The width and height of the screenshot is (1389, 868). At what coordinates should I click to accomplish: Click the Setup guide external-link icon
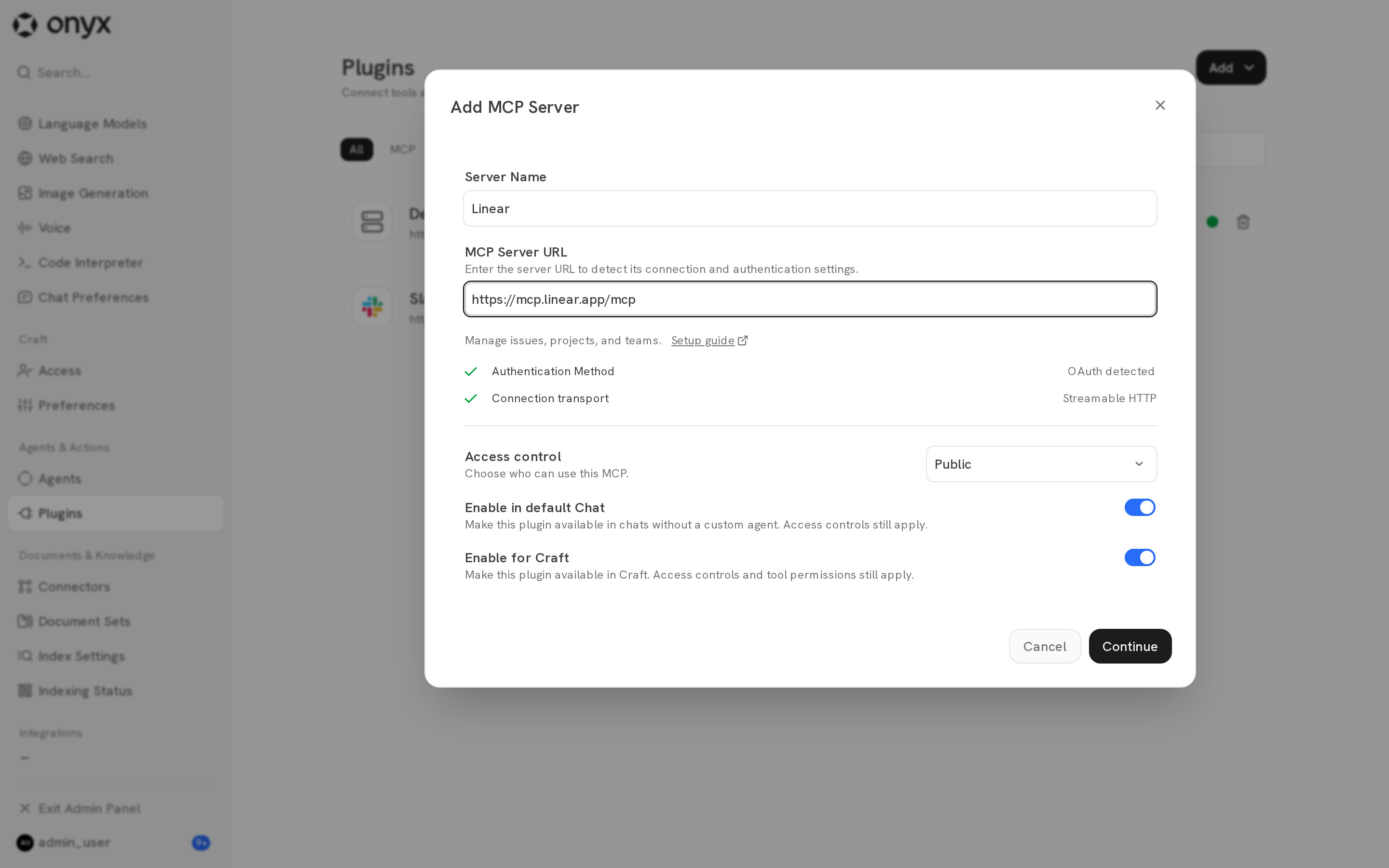point(743,340)
